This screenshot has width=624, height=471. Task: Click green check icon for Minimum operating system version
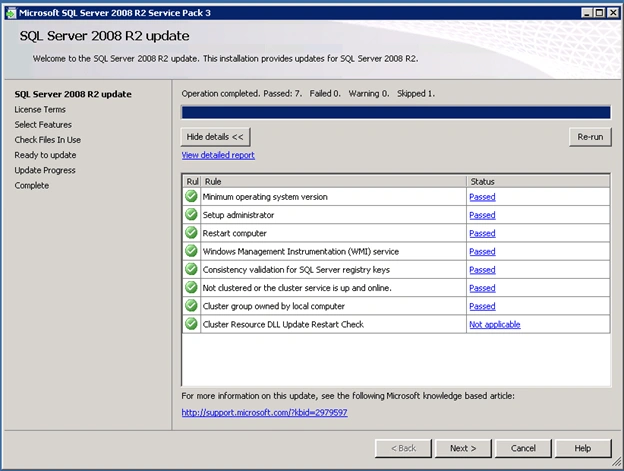pyautogui.click(x=191, y=196)
